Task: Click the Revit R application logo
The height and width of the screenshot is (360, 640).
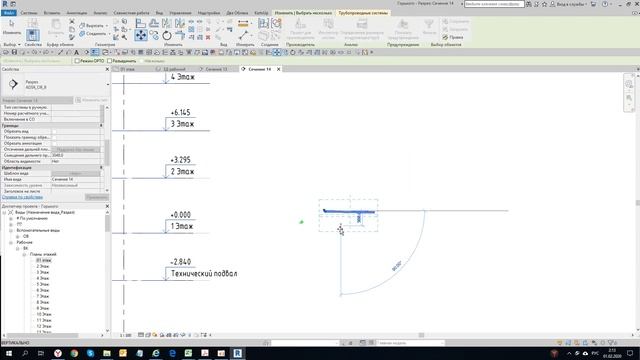Action: click(5, 4)
